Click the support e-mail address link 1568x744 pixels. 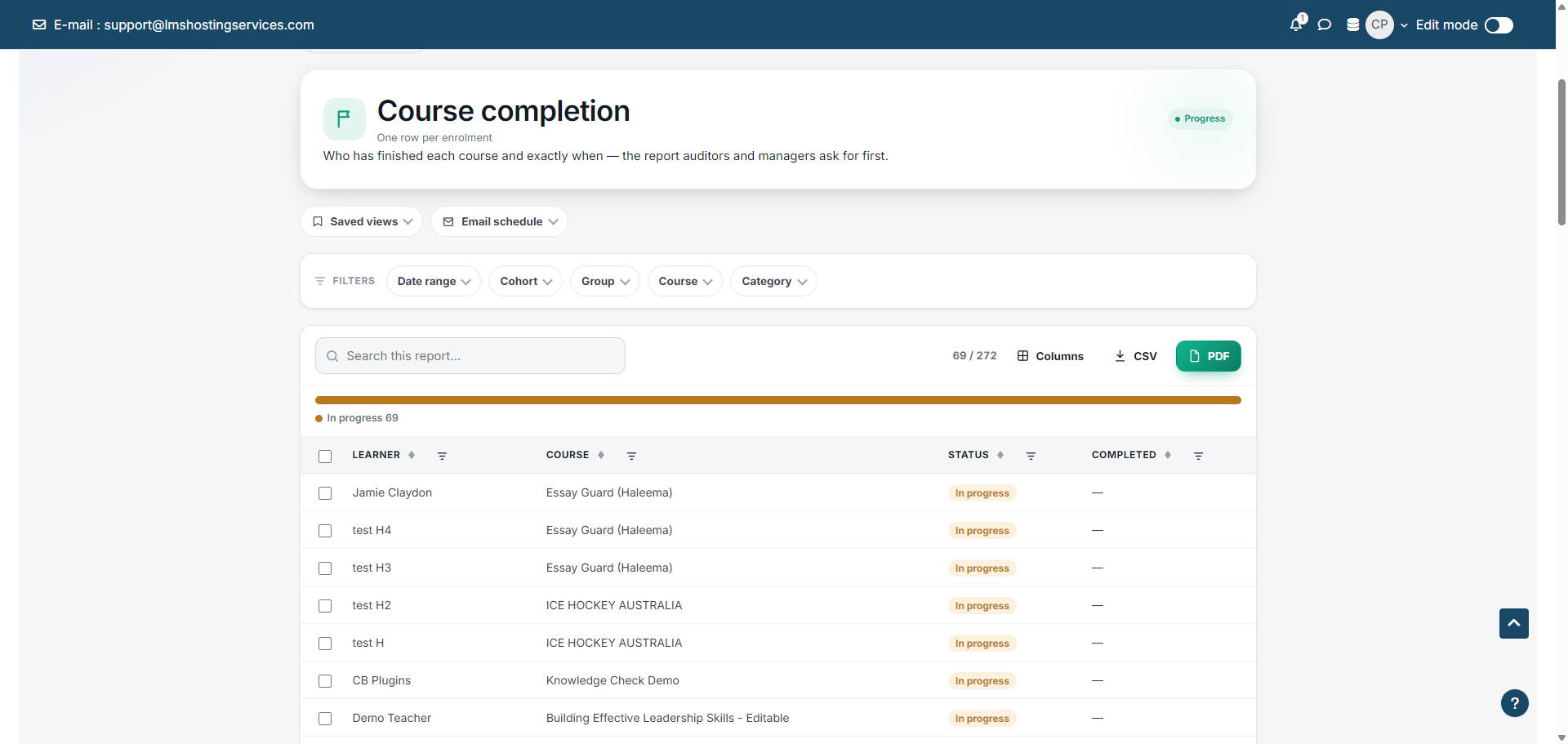click(x=209, y=25)
